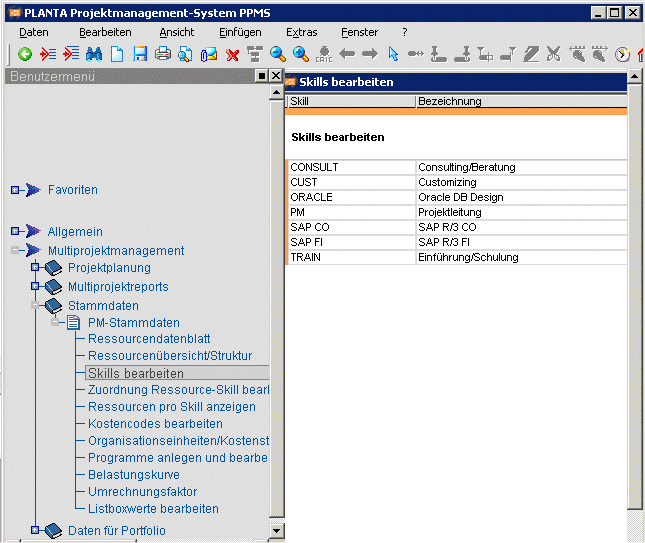Open the Extras menu
This screenshot has height=543, width=645.
[x=302, y=32]
